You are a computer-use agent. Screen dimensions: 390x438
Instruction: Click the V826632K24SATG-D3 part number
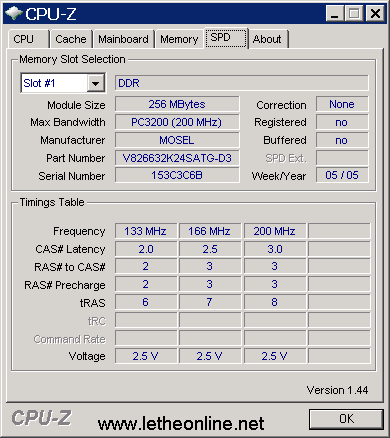177,158
